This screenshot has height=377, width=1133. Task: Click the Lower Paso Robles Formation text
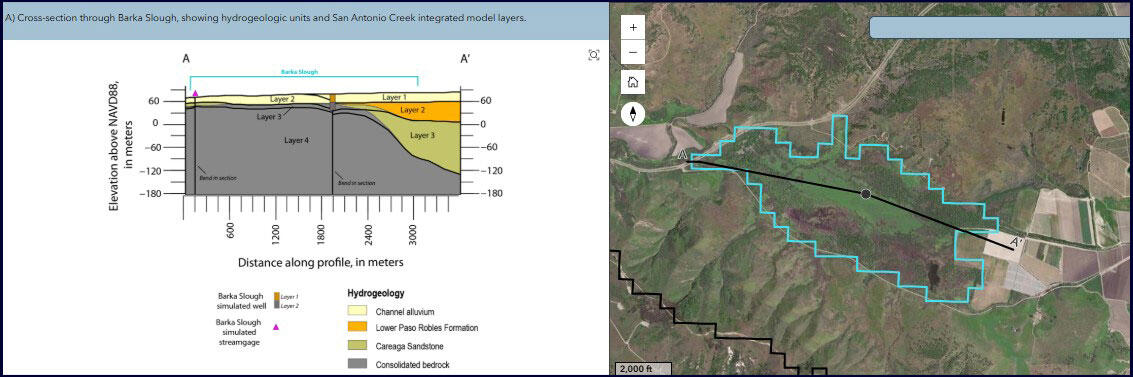click(426, 328)
